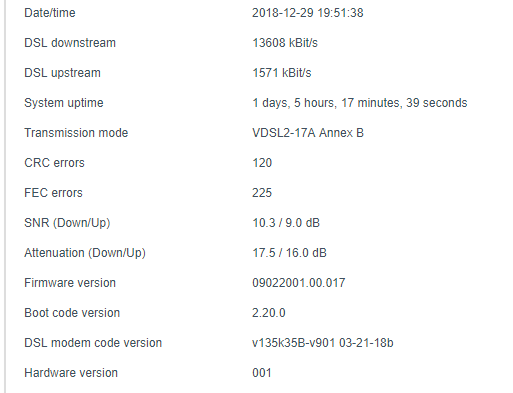
Task: Click the Hardware version value 001
Action: [262, 373]
